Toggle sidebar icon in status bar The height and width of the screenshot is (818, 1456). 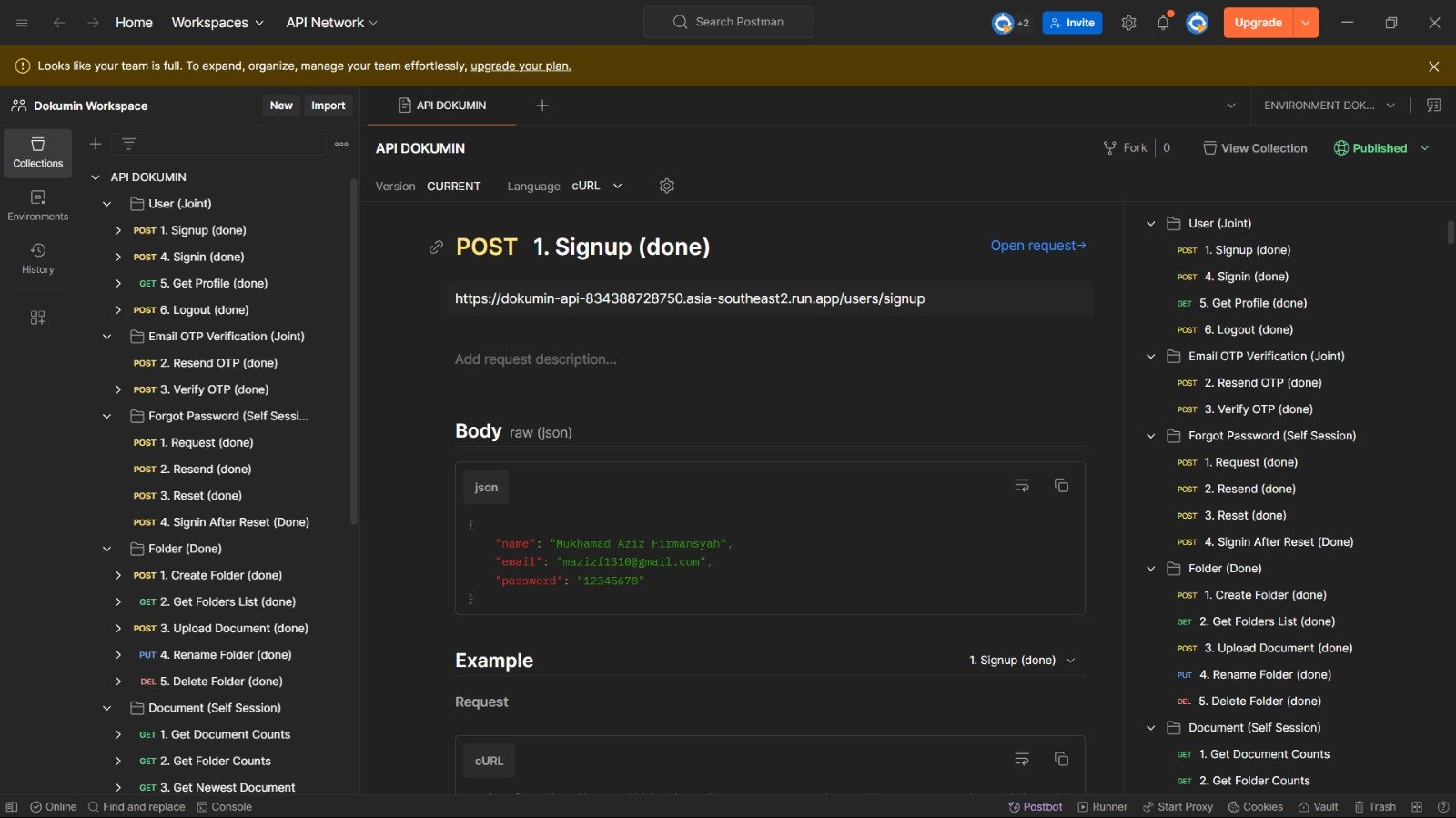click(x=12, y=807)
